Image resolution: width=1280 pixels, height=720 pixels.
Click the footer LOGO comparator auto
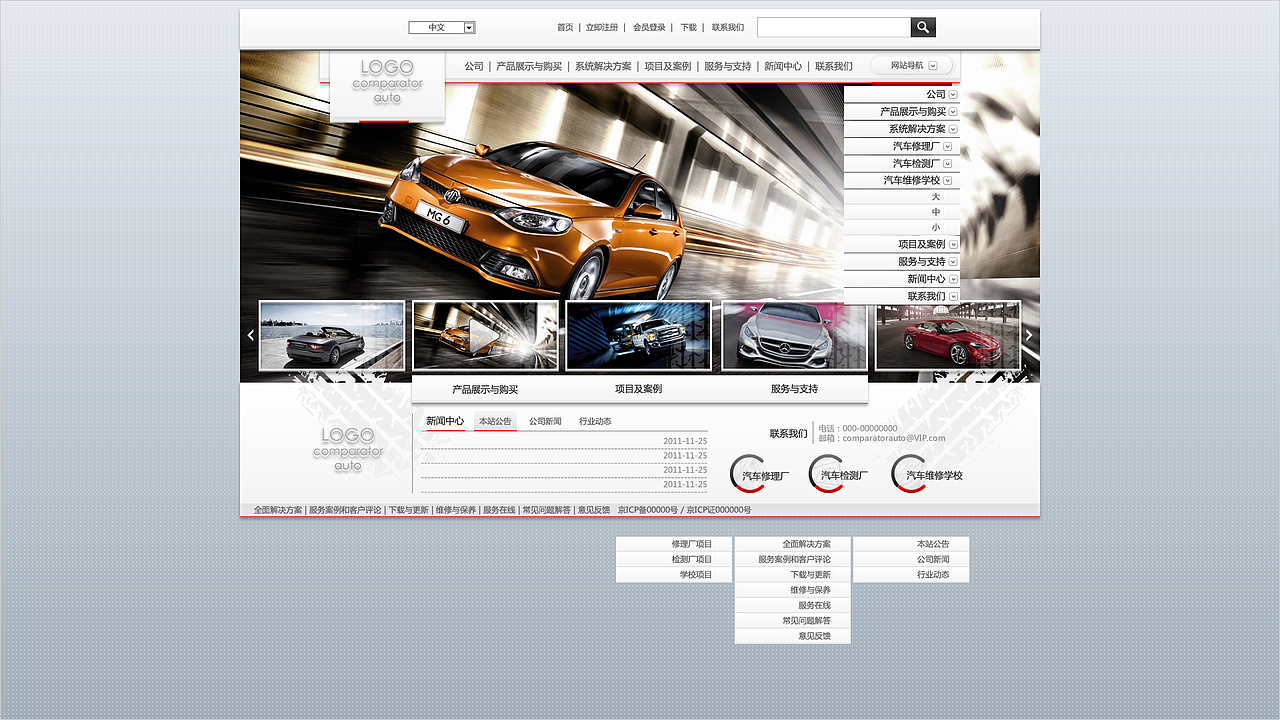pos(348,449)
